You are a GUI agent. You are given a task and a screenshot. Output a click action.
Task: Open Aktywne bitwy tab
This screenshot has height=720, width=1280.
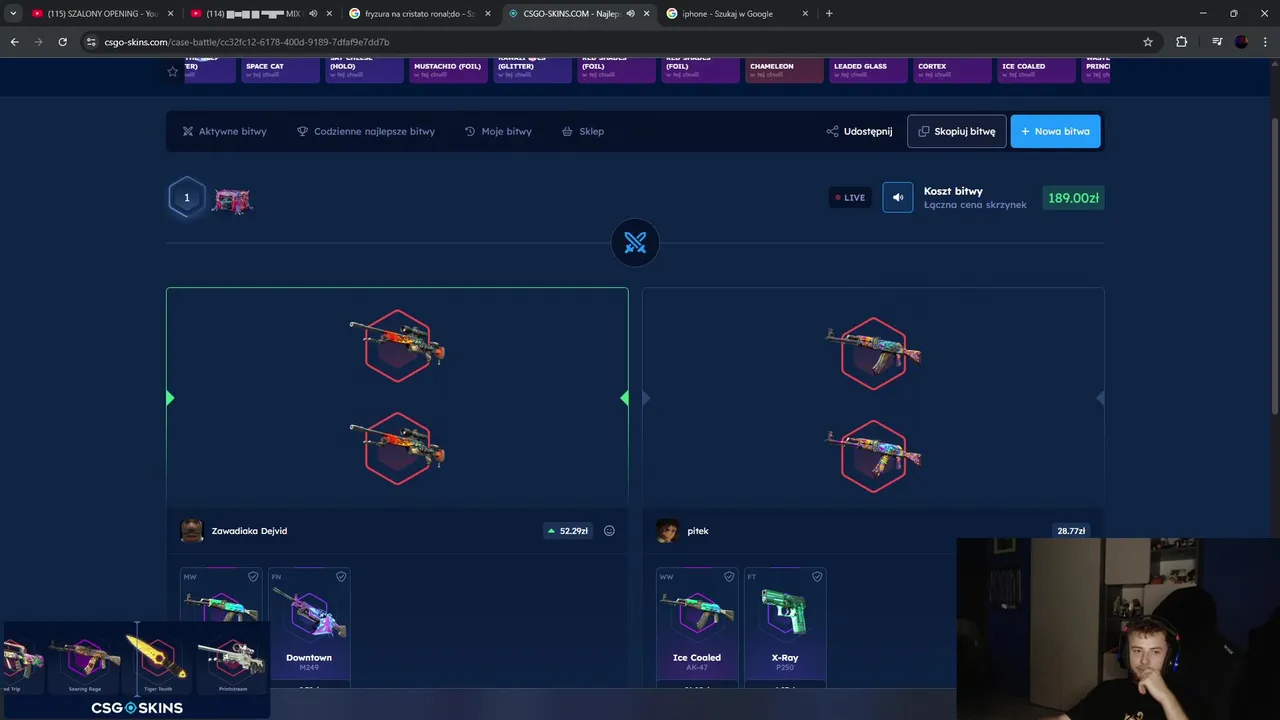(x=224, y=131)
